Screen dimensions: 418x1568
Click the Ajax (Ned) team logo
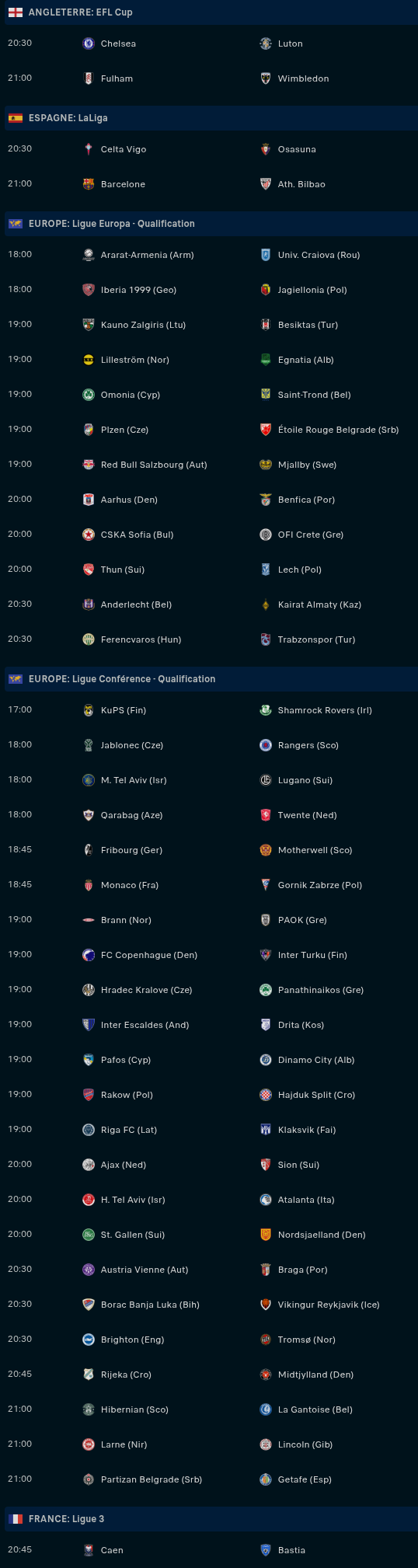pos(89,1165)
